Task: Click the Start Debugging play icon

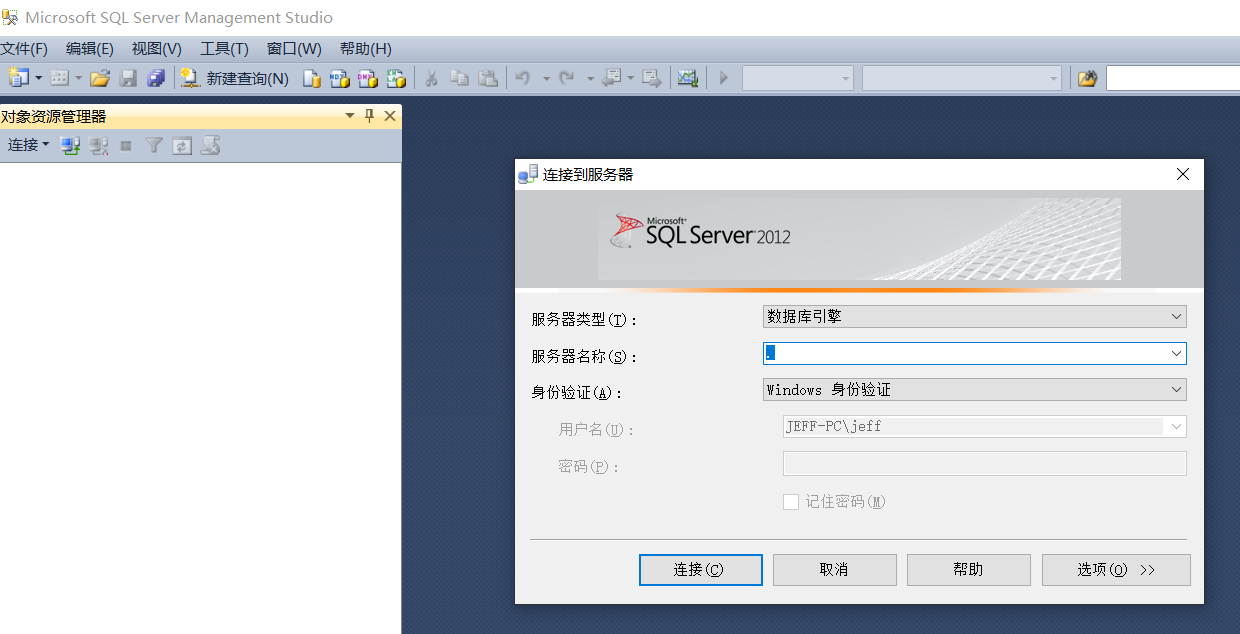Action: (x=724, y=78)
